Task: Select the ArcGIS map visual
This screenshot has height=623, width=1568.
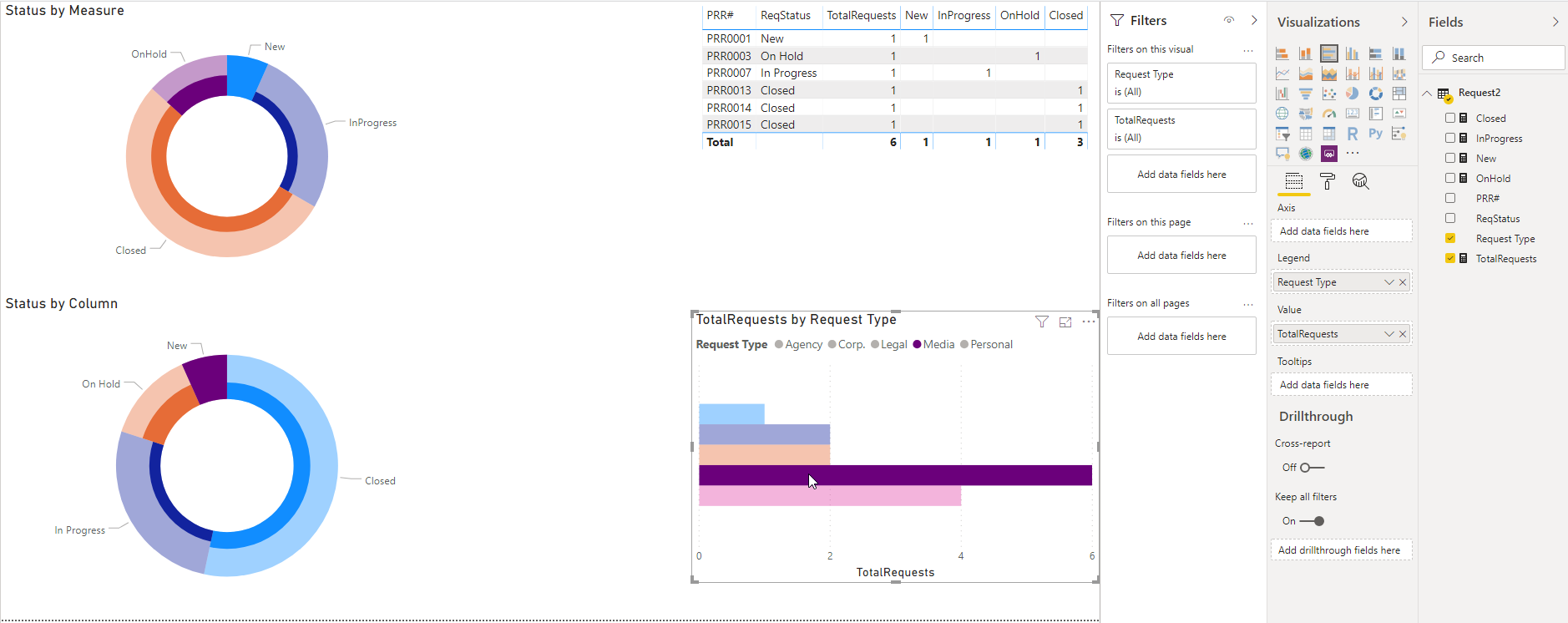Action: (x=1305, y=154)
